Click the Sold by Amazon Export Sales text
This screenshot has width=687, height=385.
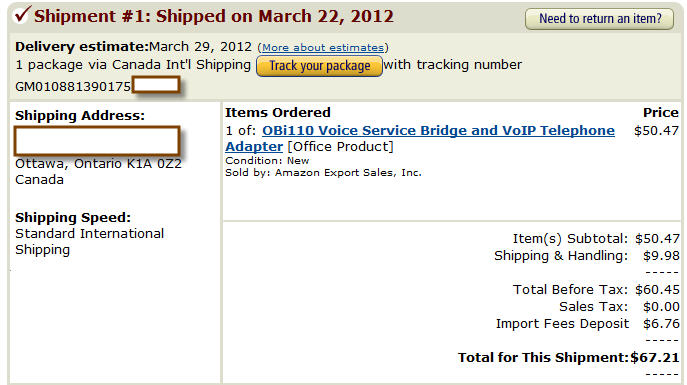(323, 173)
